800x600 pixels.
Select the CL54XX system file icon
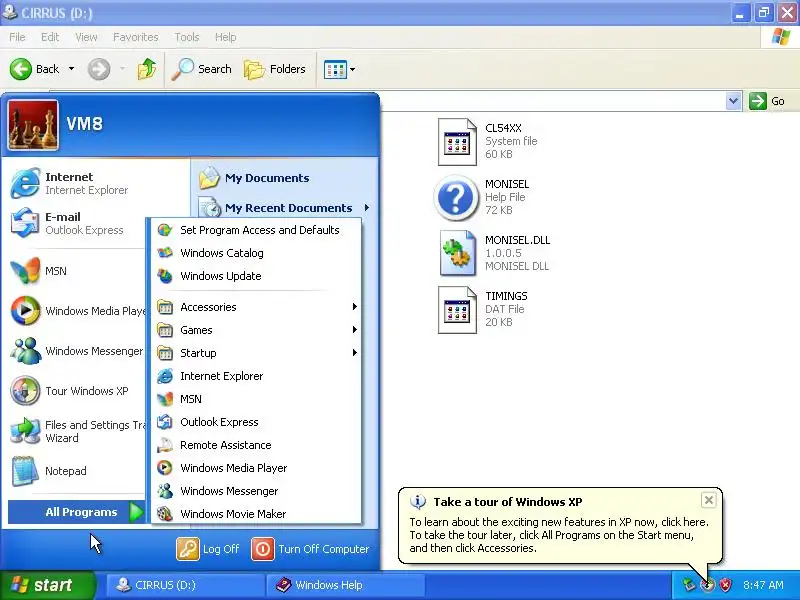tap(457, 142)
